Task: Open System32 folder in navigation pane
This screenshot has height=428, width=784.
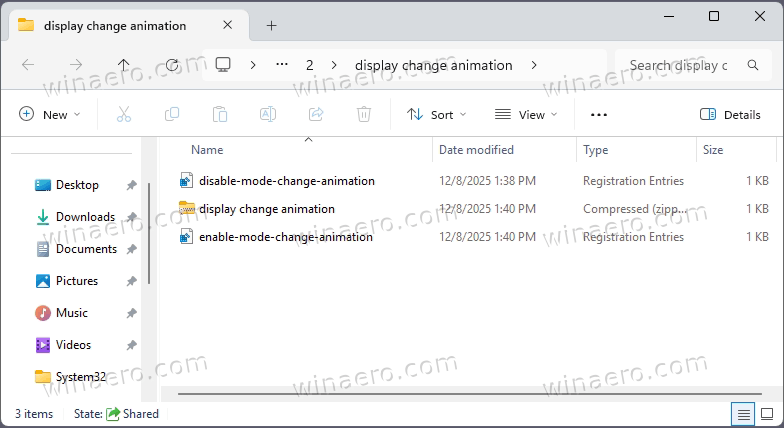Action: 80,377
